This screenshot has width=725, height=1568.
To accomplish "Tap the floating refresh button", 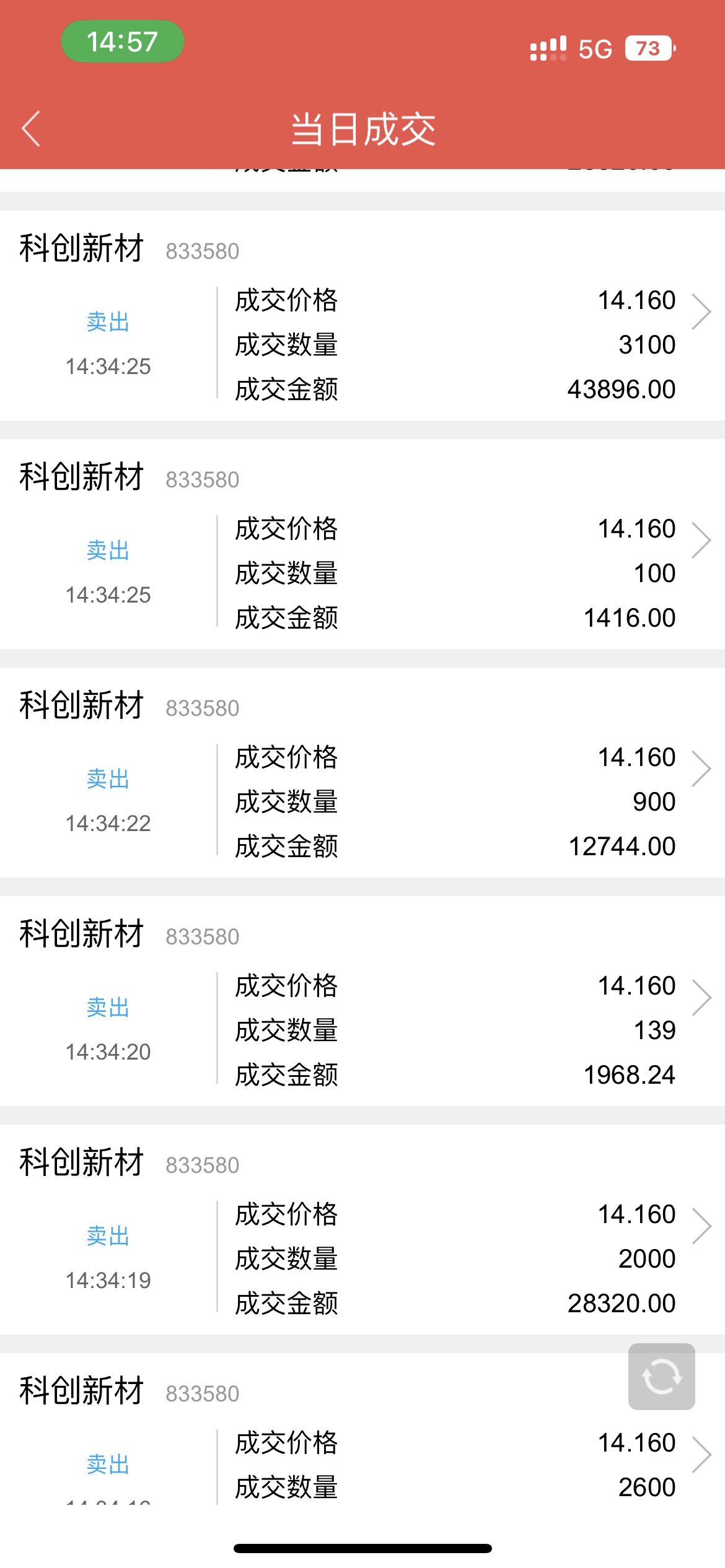I will 661,1376.
